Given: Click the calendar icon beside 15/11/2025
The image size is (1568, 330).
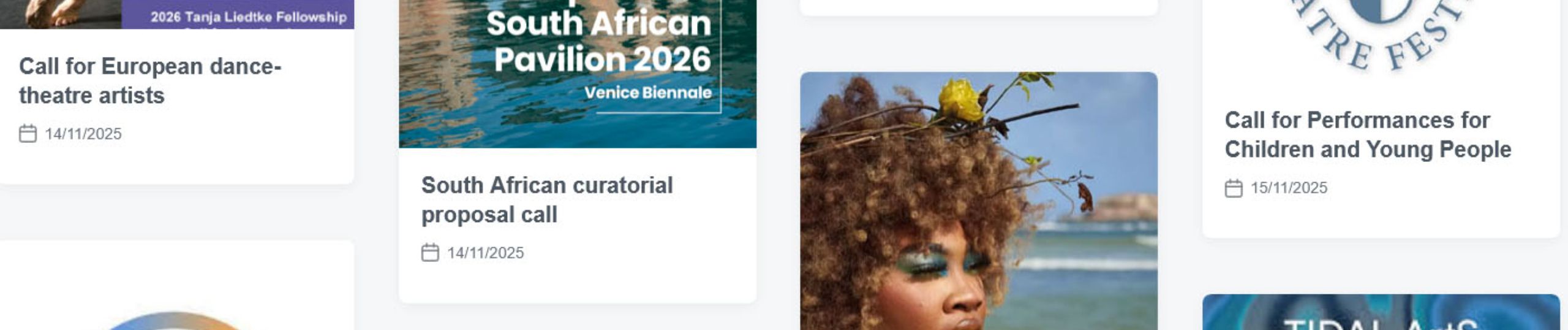Looking at the screenshot, I should (x=1234, y=188).
